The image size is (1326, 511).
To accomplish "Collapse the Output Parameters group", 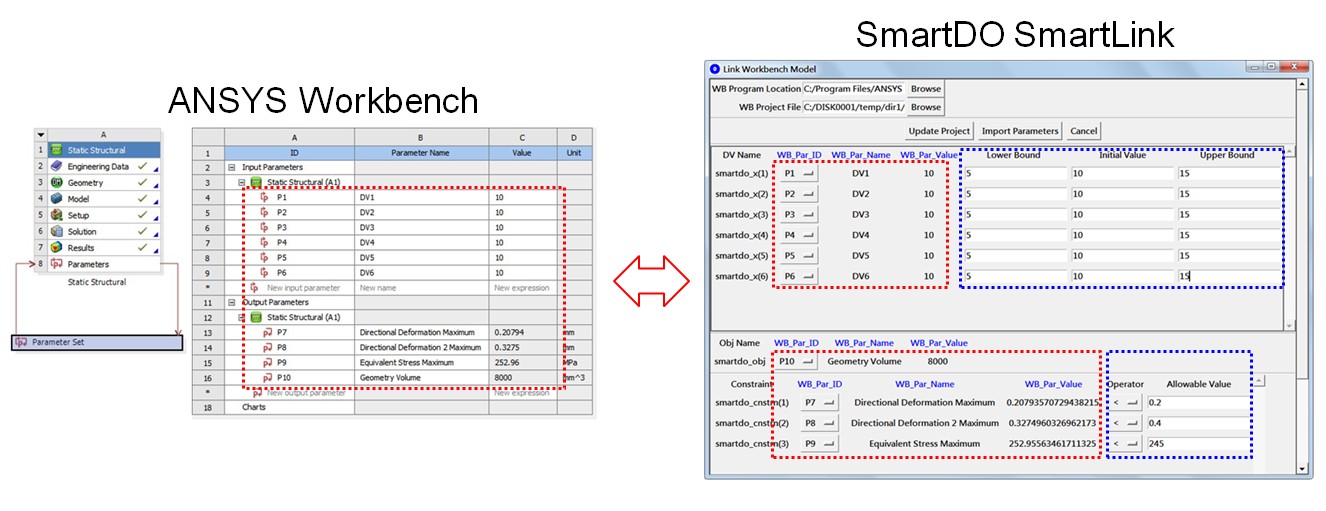I will pos(233,302).
